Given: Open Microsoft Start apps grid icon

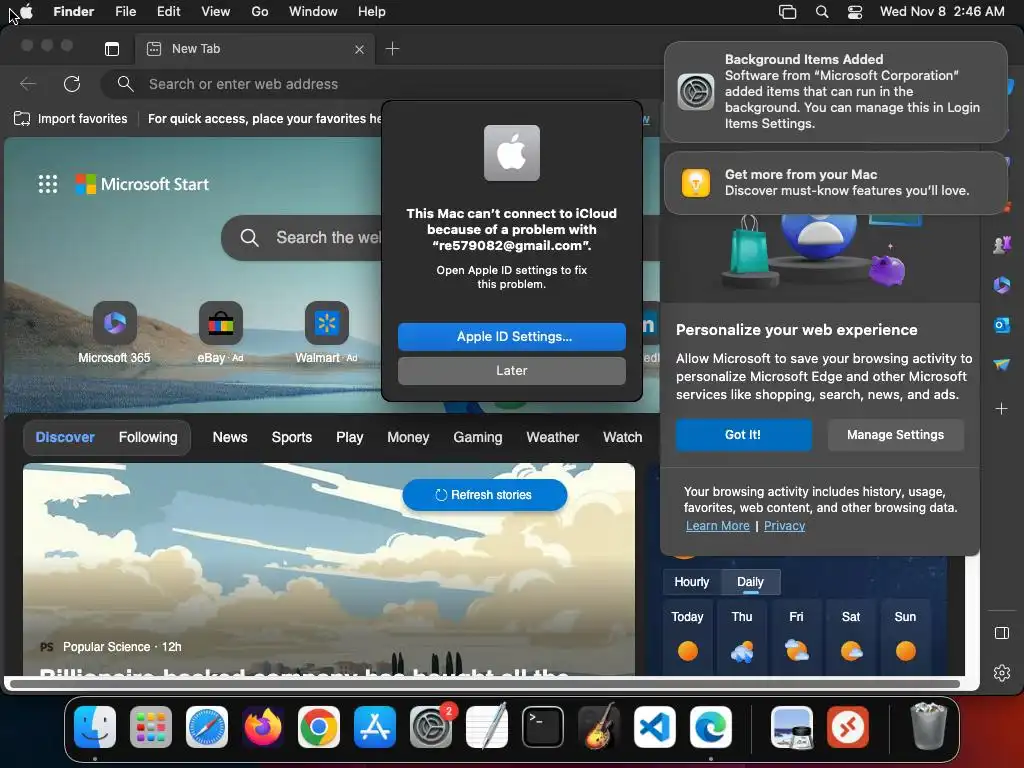Looking at the screenshot, I should pos(48,184).
